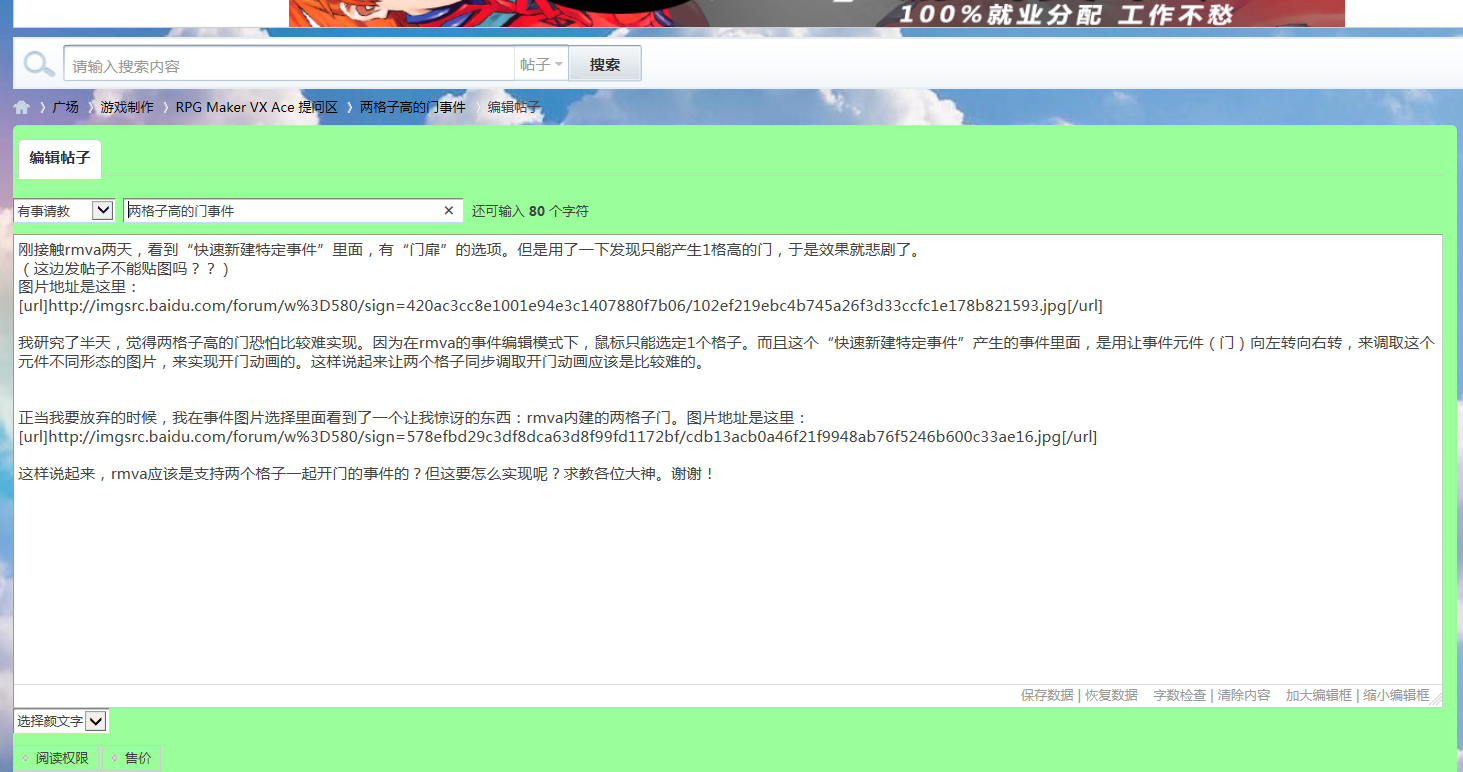Click the line （这边发帖子不能贴图吗？？）

coord(124,268)
